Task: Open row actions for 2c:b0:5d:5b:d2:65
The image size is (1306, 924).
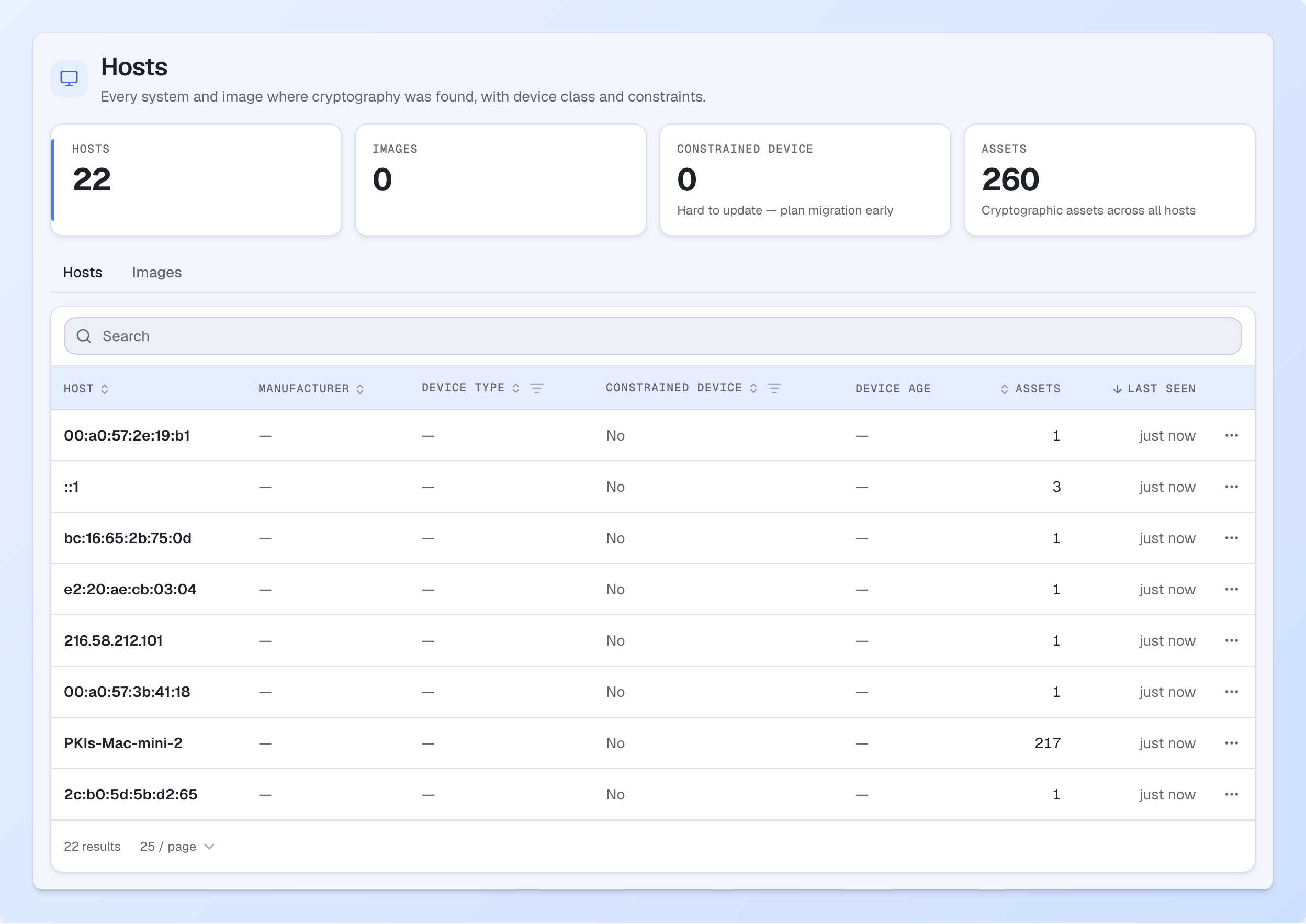Action: point(1232,794)
